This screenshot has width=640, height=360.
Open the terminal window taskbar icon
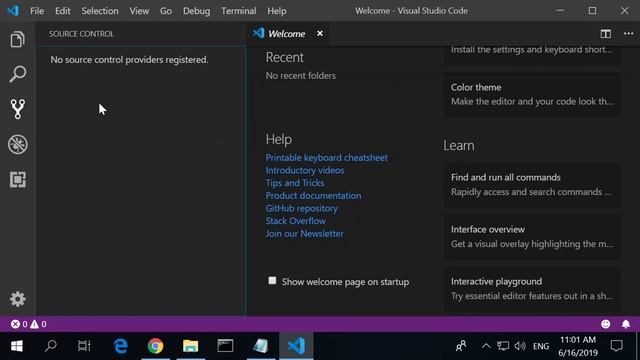225,346
